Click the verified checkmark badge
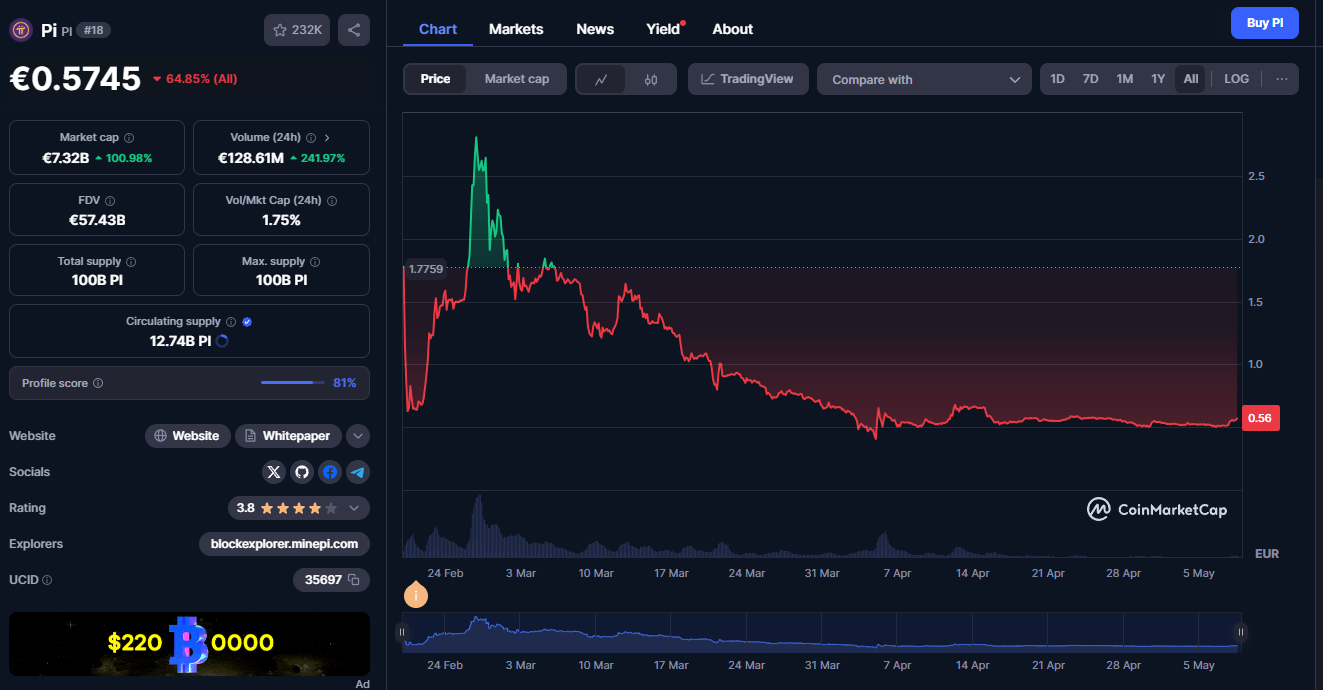Image resolution: width=1323 pixels, height=690 pixels. click(x=247, y=322)
